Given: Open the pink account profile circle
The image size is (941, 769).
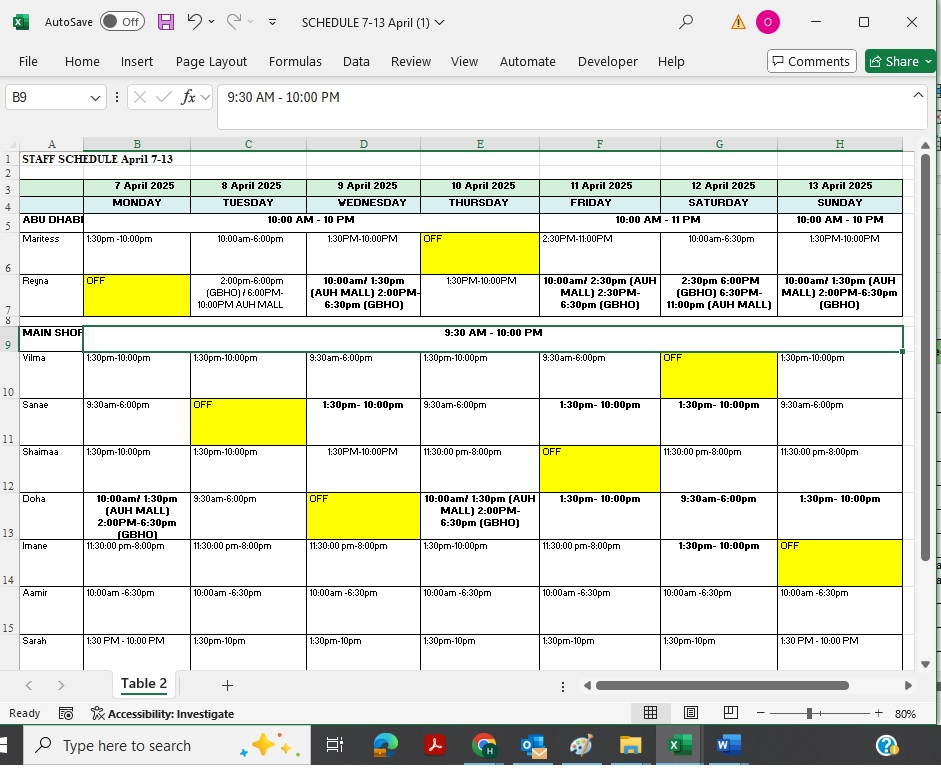Looking at the screenshot, I should point(768,22).
